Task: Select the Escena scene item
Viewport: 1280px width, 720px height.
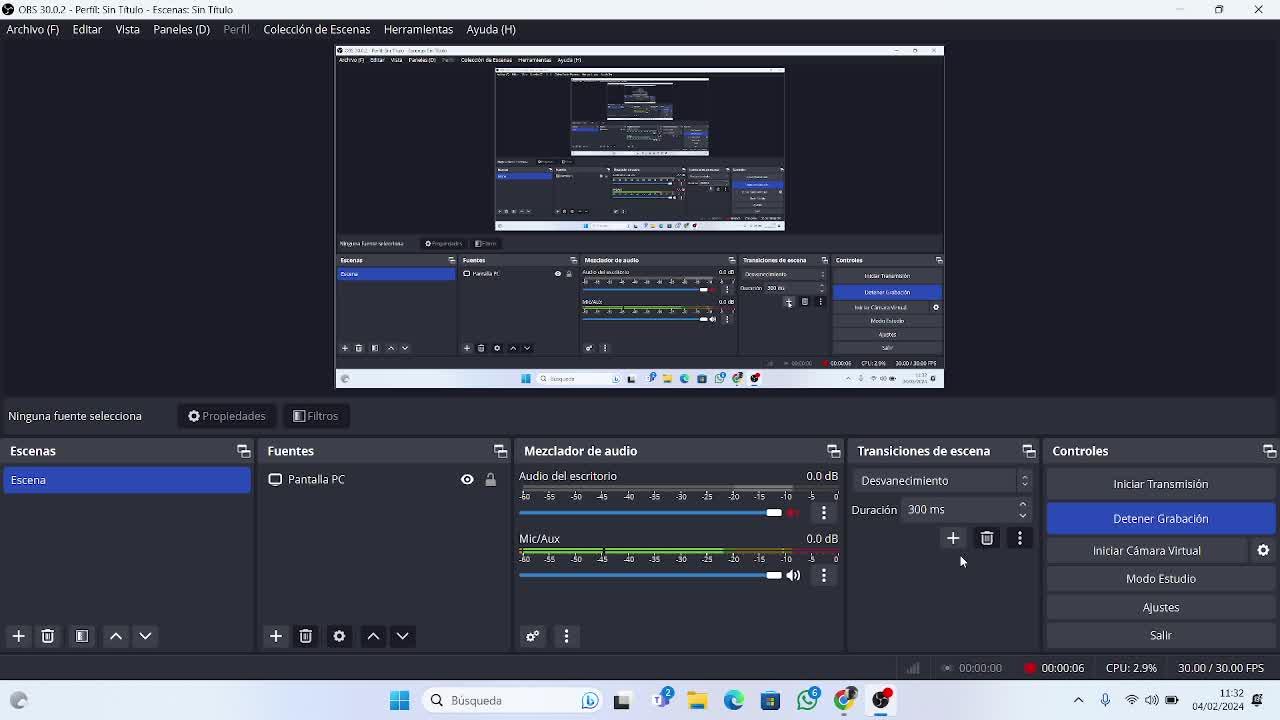Action: 127,480
